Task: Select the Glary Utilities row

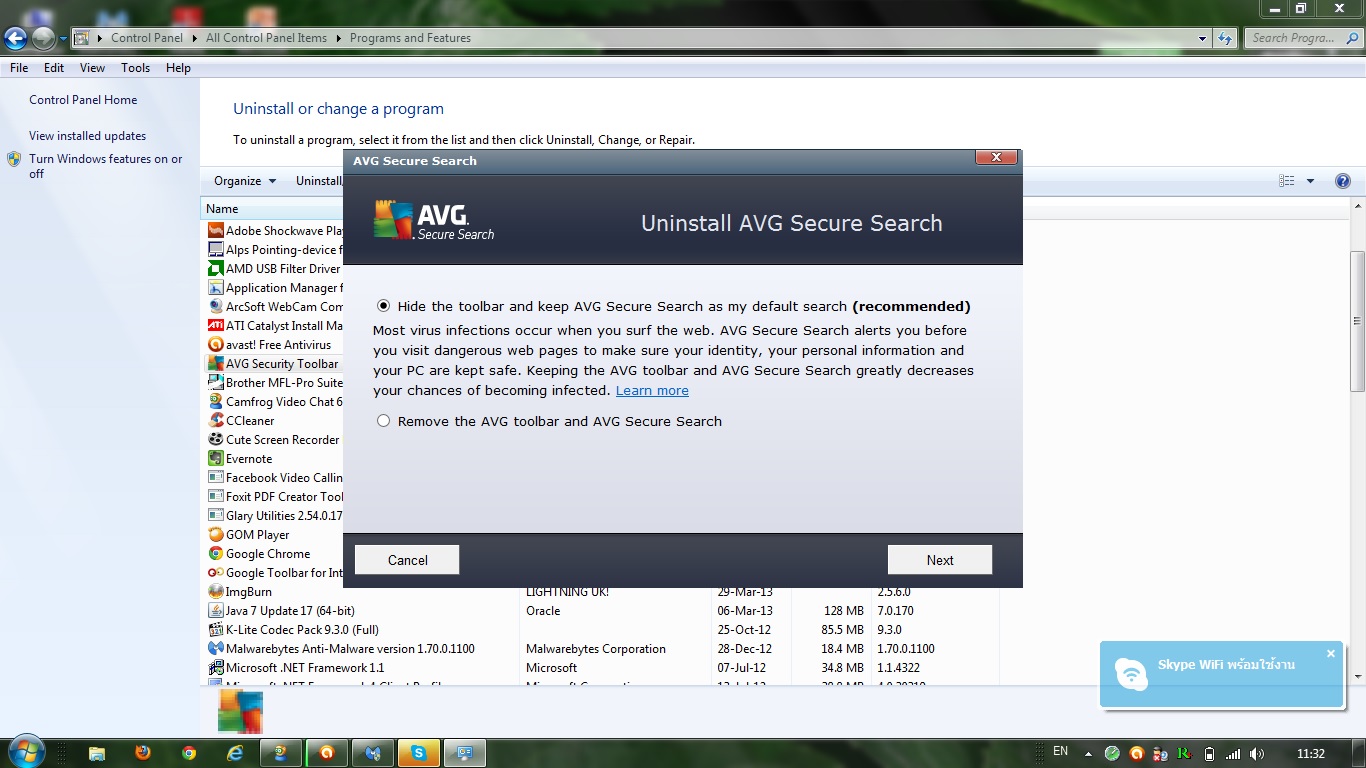Action: (x=274, y=516)
